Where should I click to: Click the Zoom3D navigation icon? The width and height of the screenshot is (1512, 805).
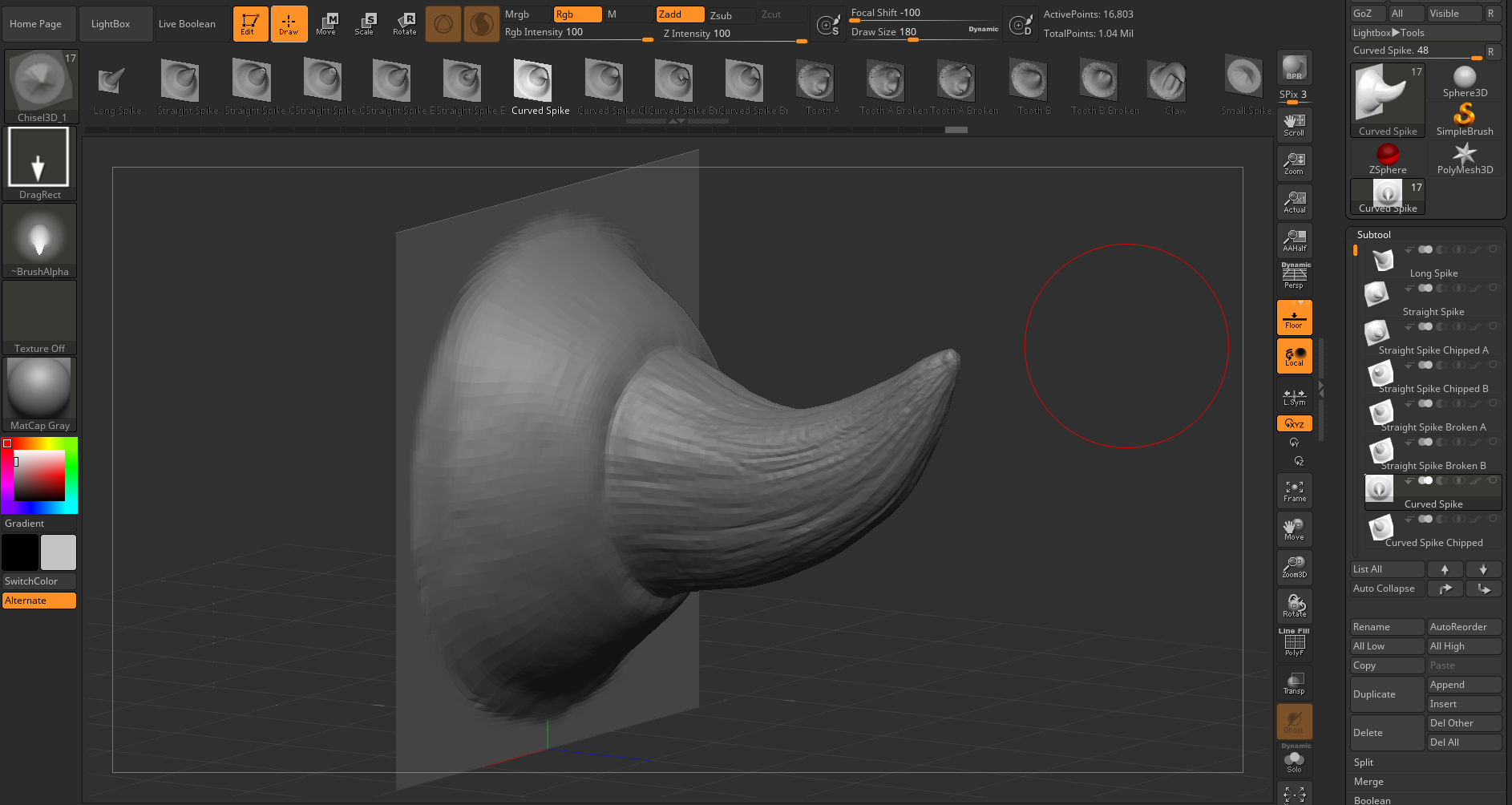(x=1294, y=568)
